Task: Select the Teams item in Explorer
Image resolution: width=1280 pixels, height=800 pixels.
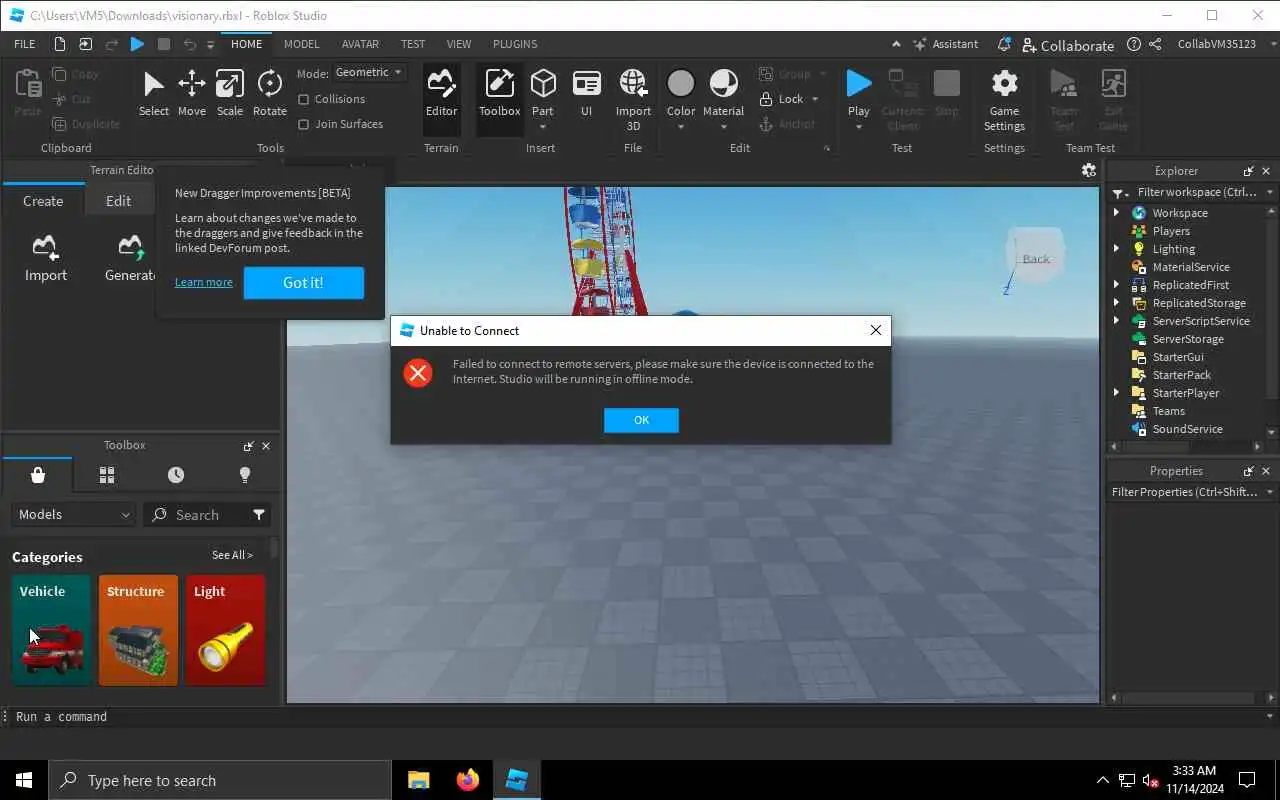Action: tap(1168, 411)
